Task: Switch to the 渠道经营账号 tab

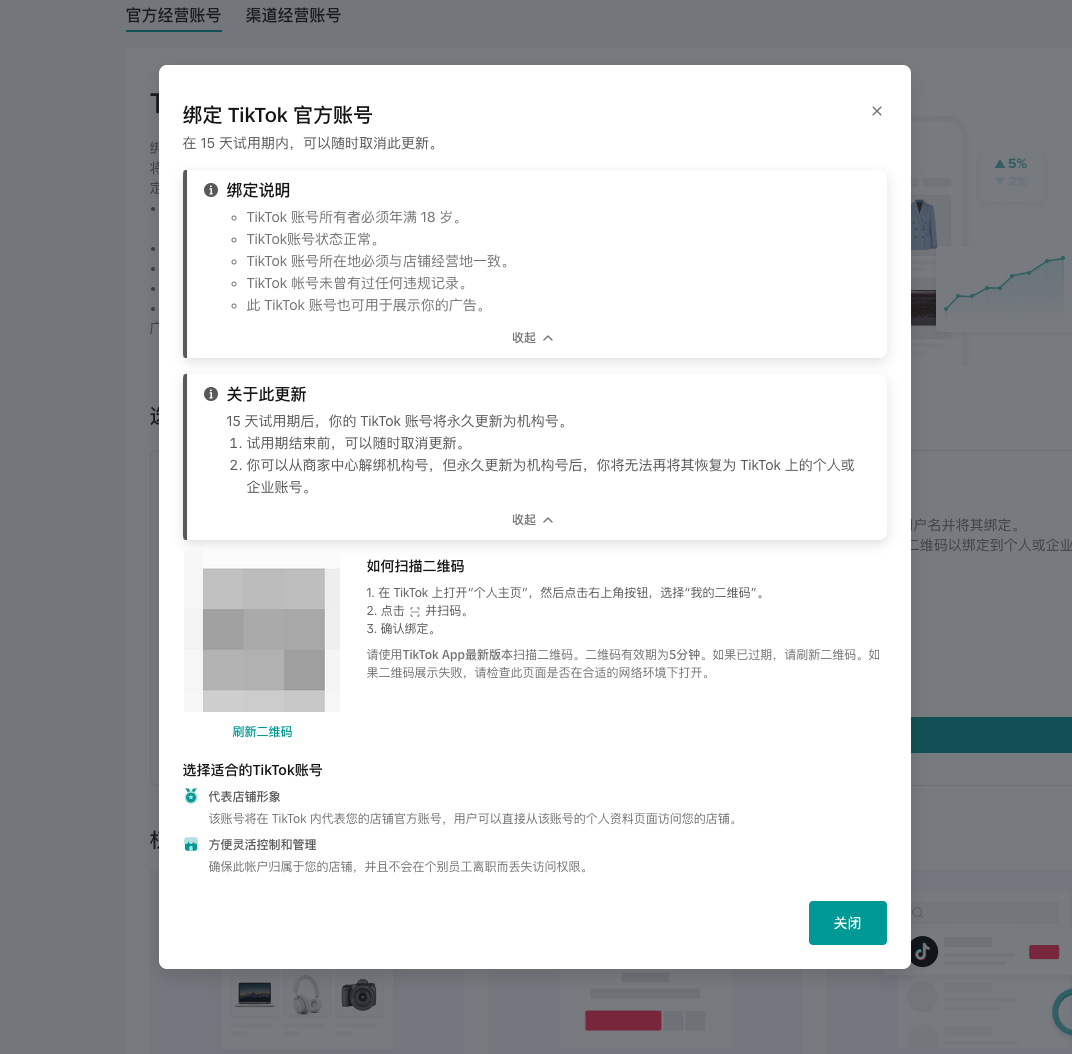Action: click(x=293, y=15)
